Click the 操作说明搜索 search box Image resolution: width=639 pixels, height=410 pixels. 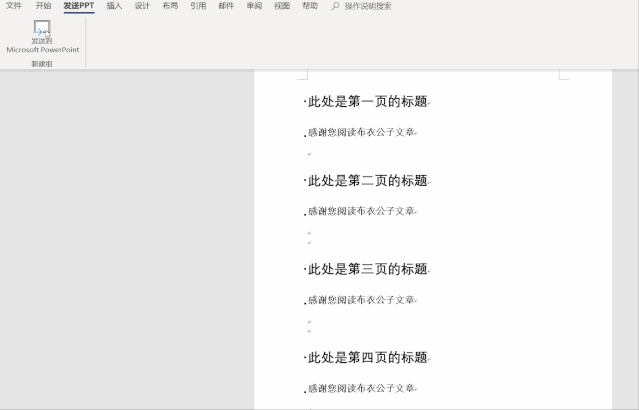pyautogui.click(x=368, y=6)
